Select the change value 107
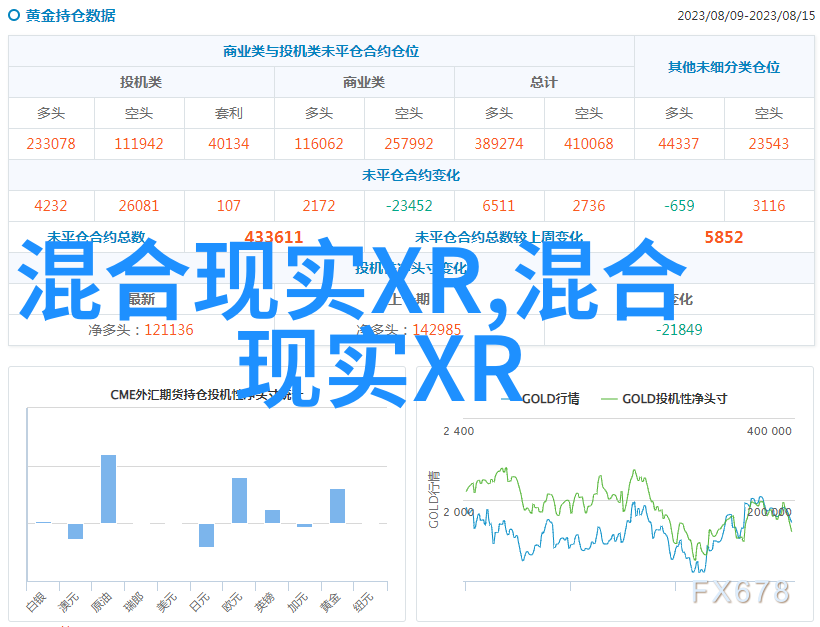This screenshot has height=627, width=820. pyautogui.click(x=229, y=206)
